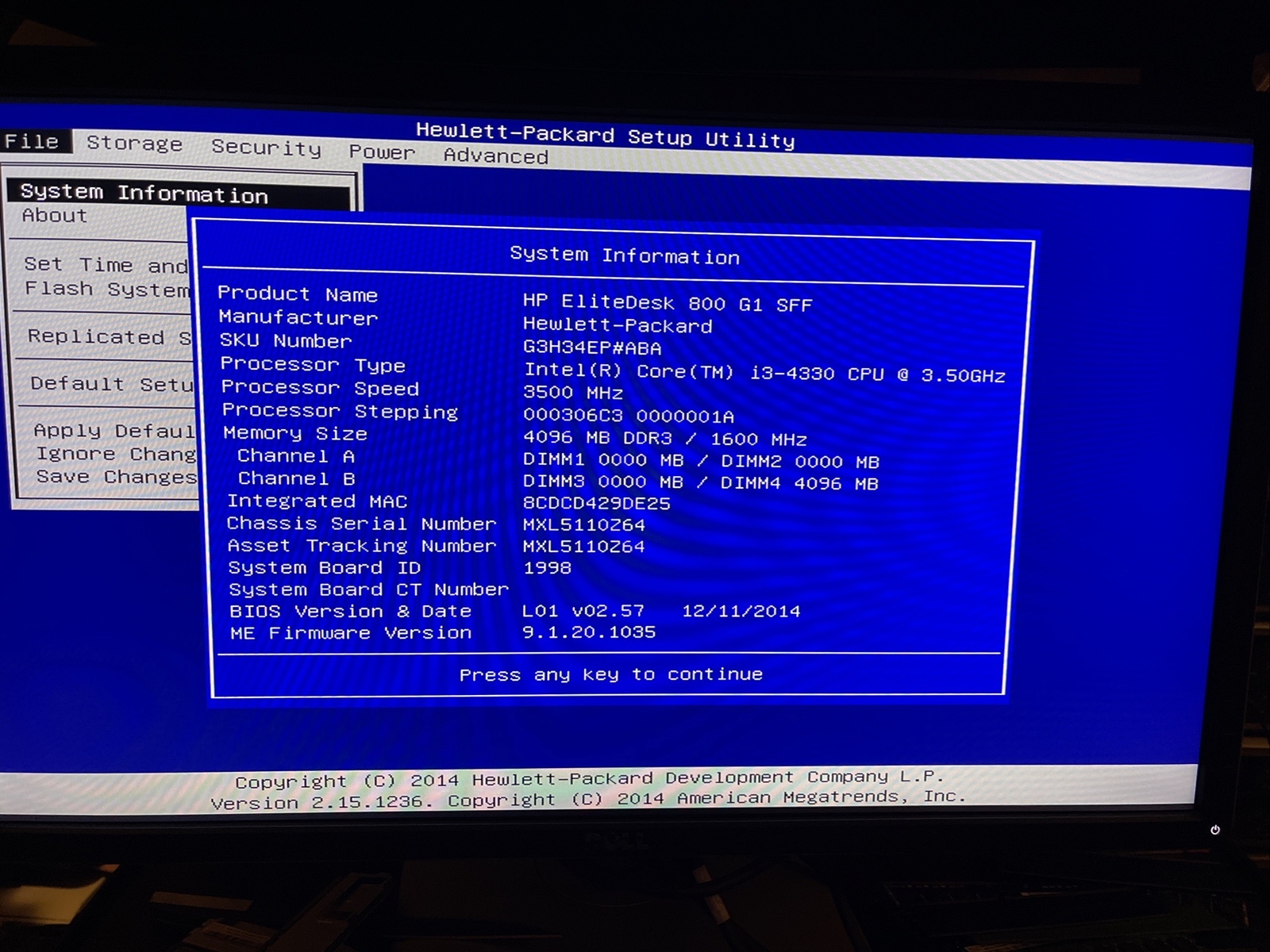
Task: Click the System Board ID label
Action: tap(325, 567)
